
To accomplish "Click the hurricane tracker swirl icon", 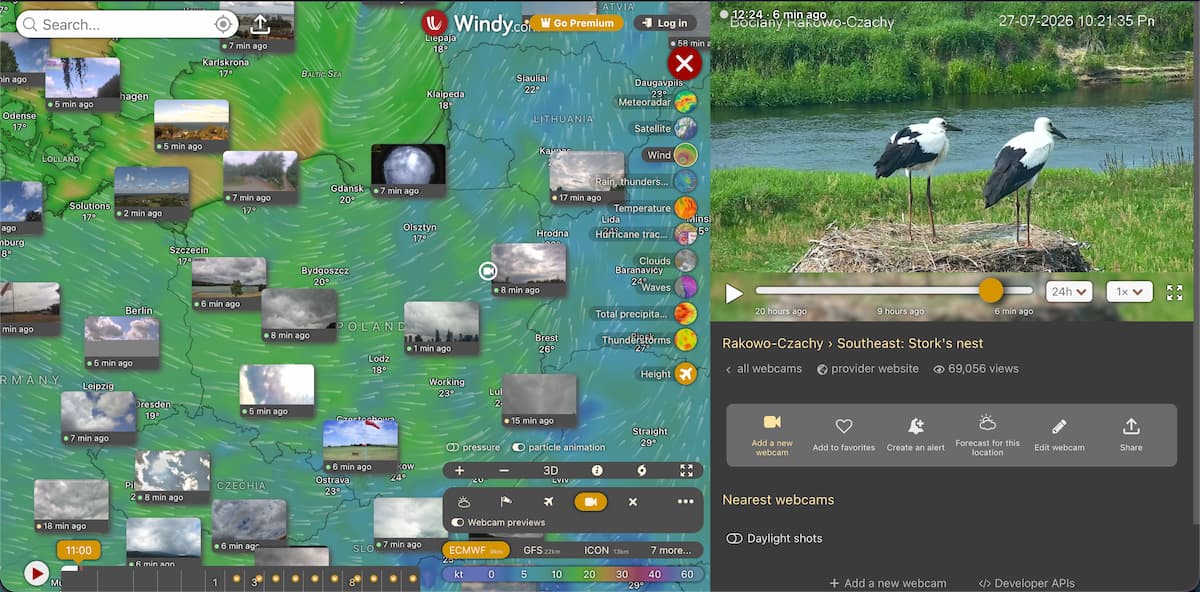I will pyautogui.click(x=641, y=471).
